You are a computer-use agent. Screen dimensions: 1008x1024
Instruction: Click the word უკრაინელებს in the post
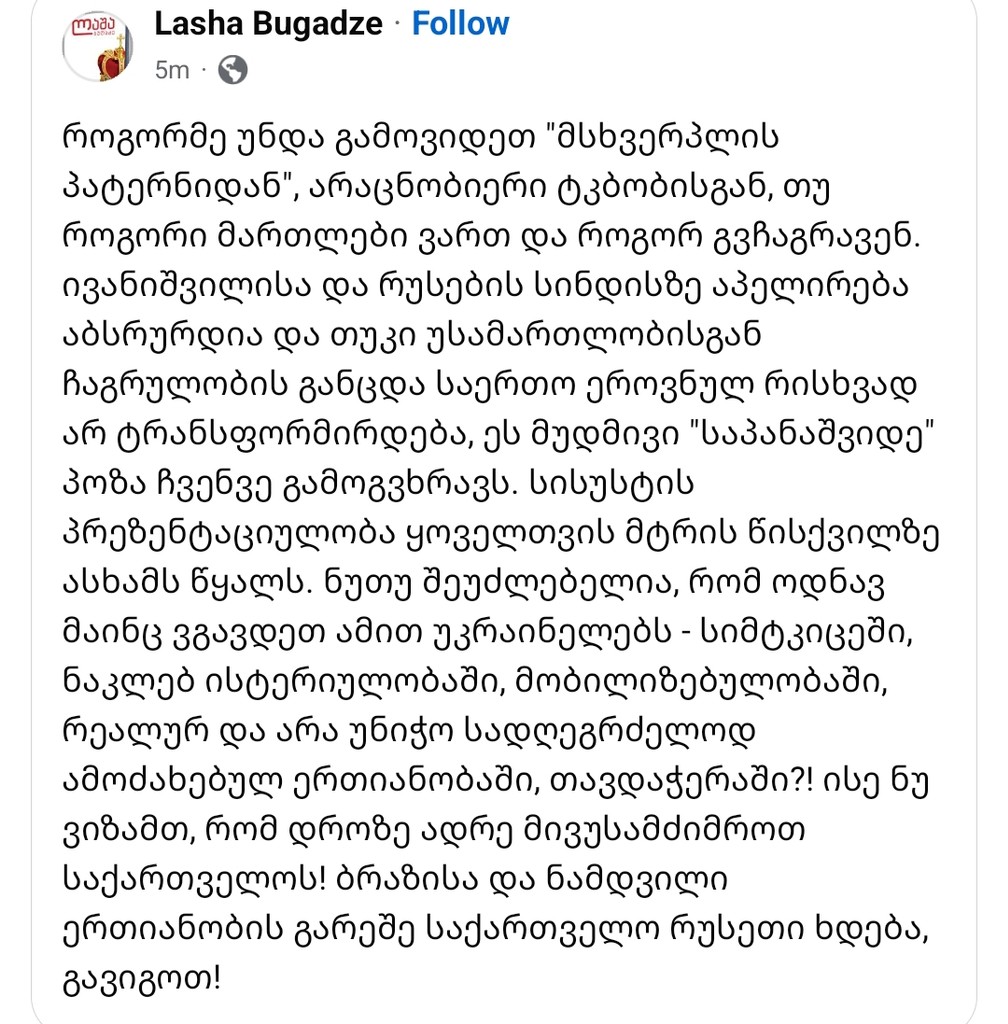tap(551, 633)
